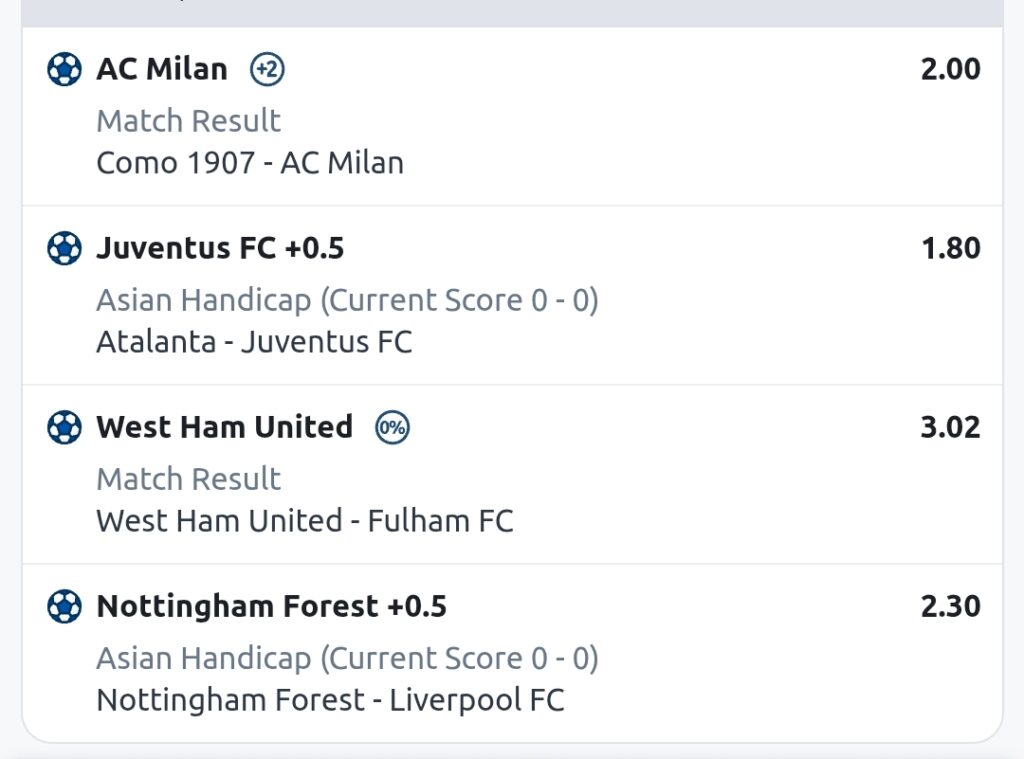Open the Nottingham Forest - Liverpool FC match
The image size is (1024, 759).
330,700
